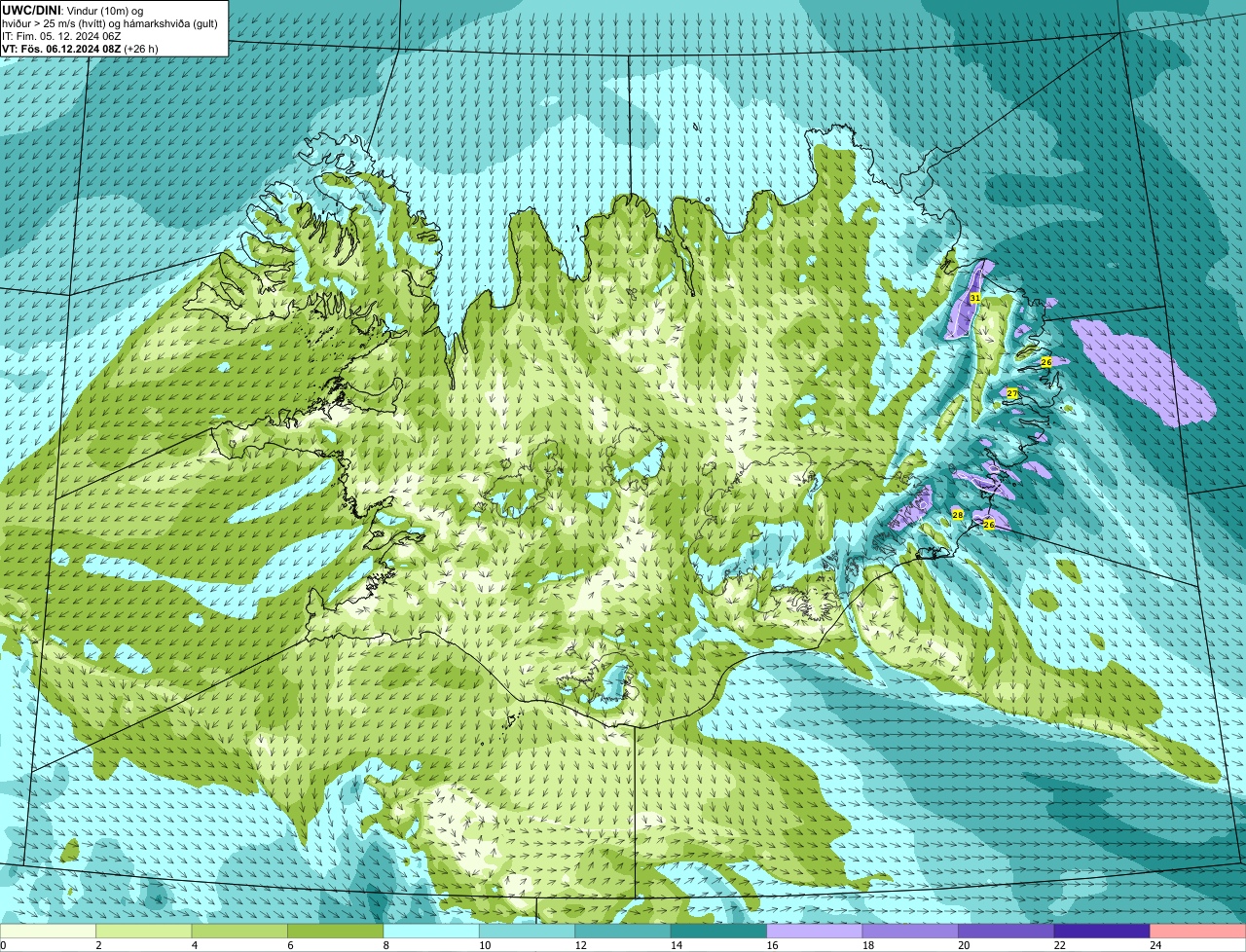Click the "hámarkshviða (gult)" legend text line

[x=169, y=23]
